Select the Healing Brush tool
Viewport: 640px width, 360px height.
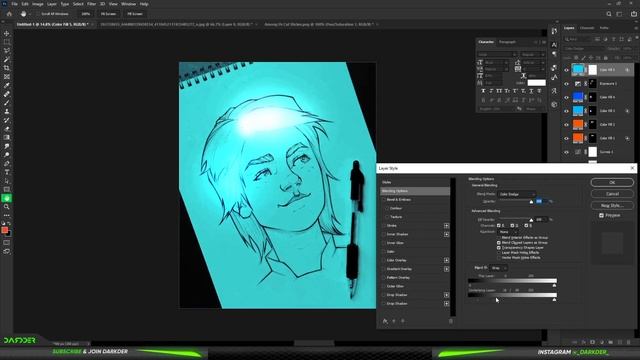[x=7, y=94]
